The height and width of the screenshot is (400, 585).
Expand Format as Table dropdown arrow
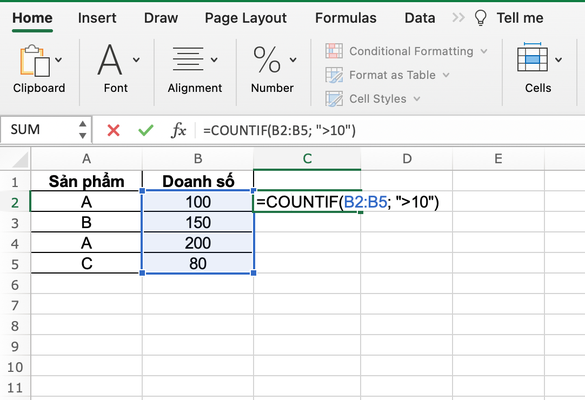pos(446,75)
